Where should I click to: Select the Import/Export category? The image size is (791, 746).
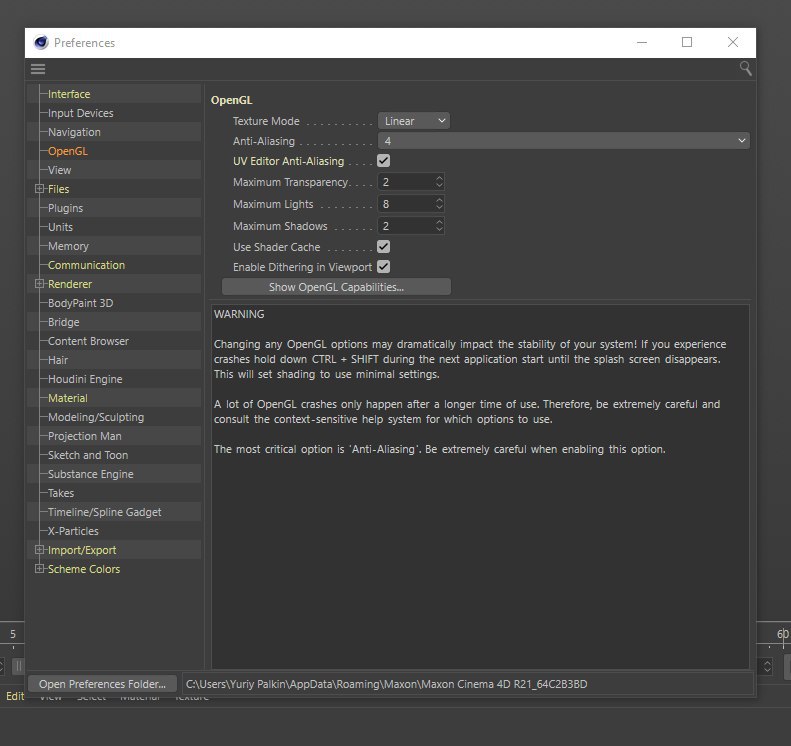(82, 550)
